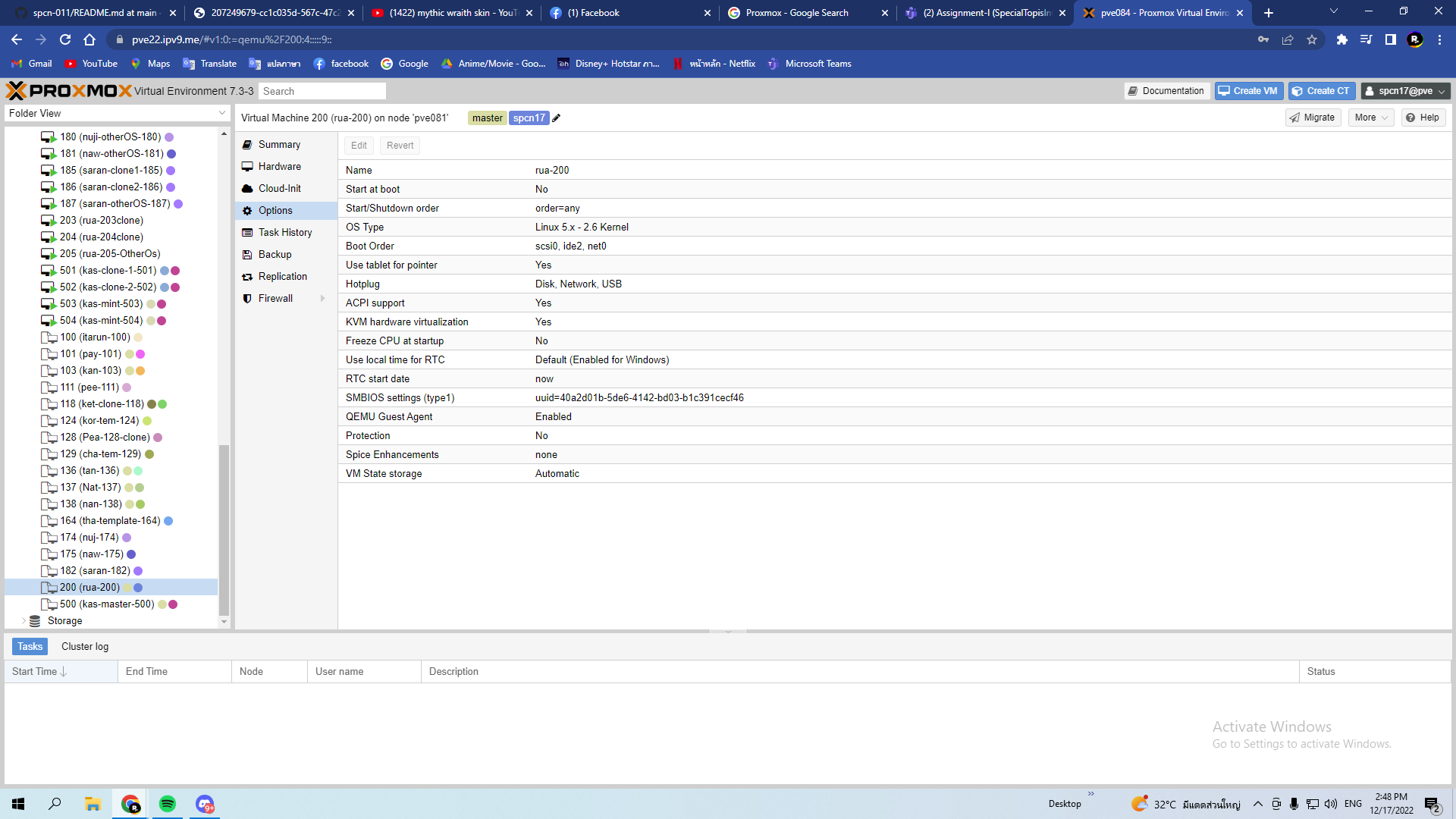Click the browser home icon
This screenshot has height=819, width=1456.
click(x=89, y=39)
